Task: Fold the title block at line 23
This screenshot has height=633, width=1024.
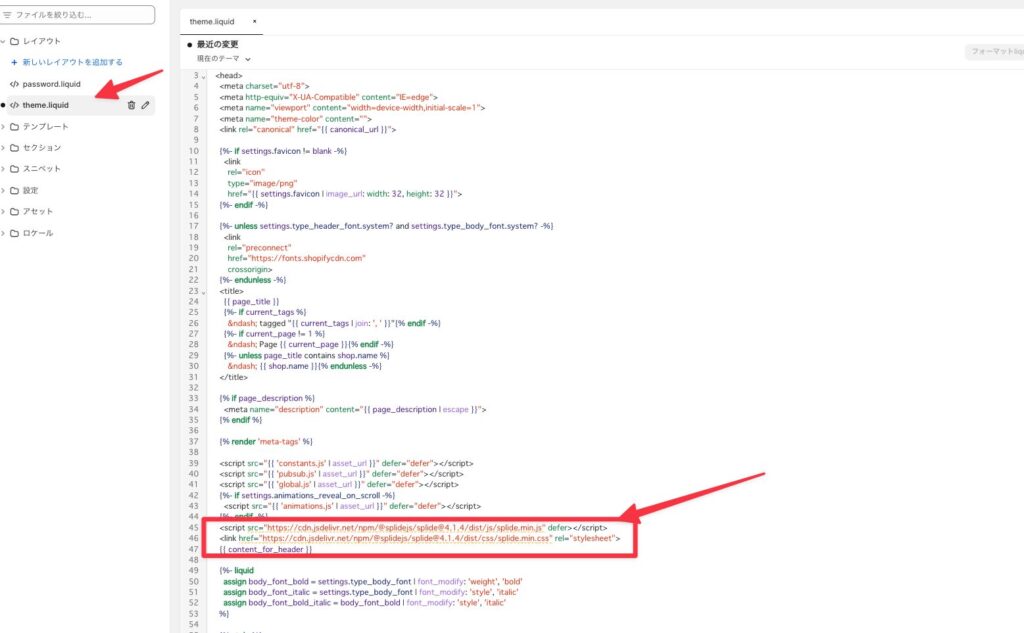Action: click(x=204, y=292)
